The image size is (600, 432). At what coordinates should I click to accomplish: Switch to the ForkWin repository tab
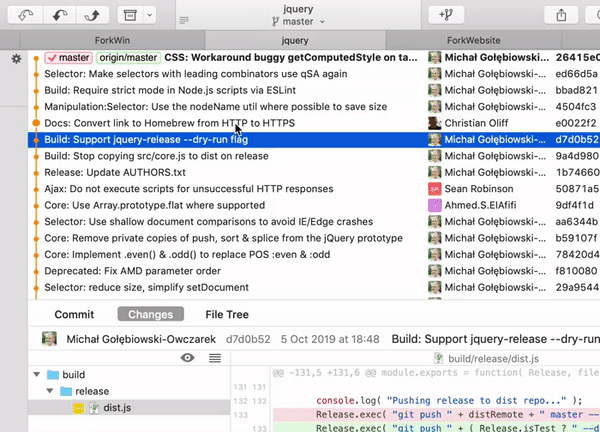pyautogui.click(x=112, y=40)
